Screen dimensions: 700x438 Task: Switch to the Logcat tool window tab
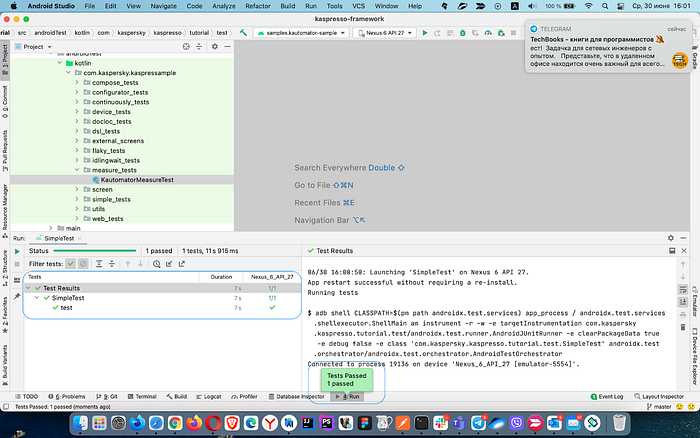[209, 396]
